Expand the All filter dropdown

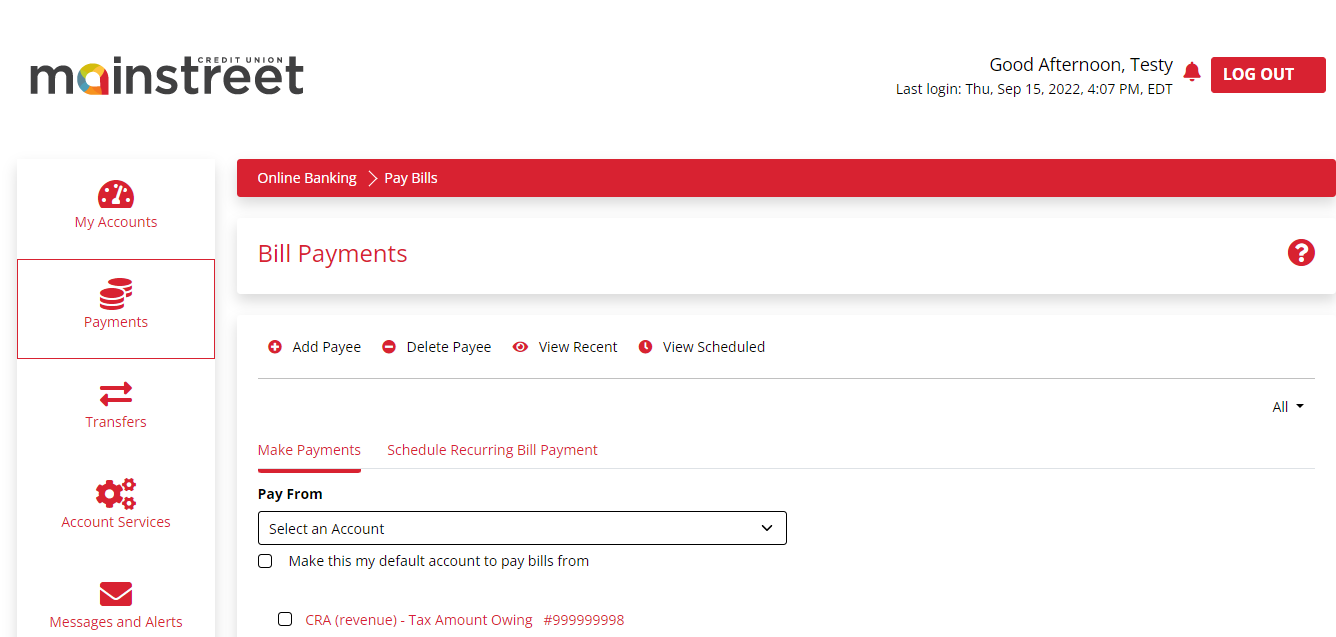point(1287,406)
